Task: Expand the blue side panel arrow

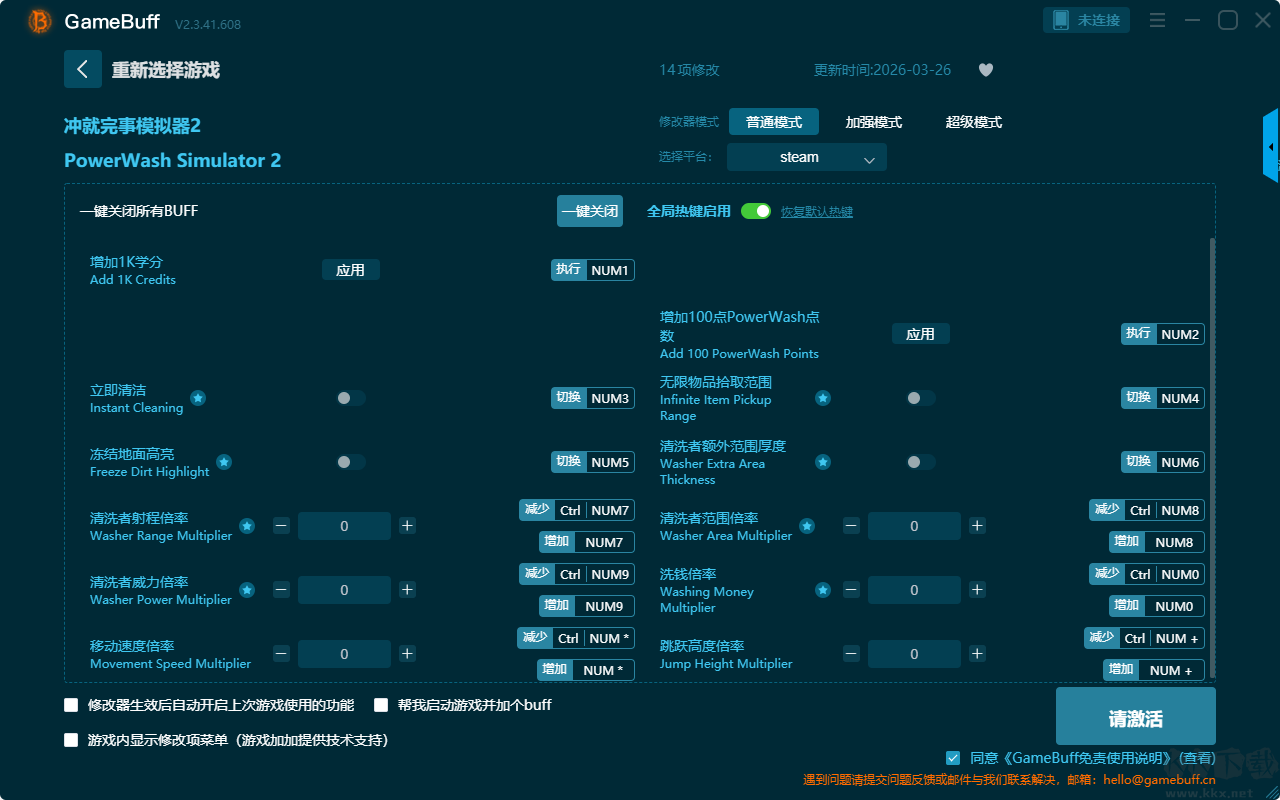Action: point(1271,146)
